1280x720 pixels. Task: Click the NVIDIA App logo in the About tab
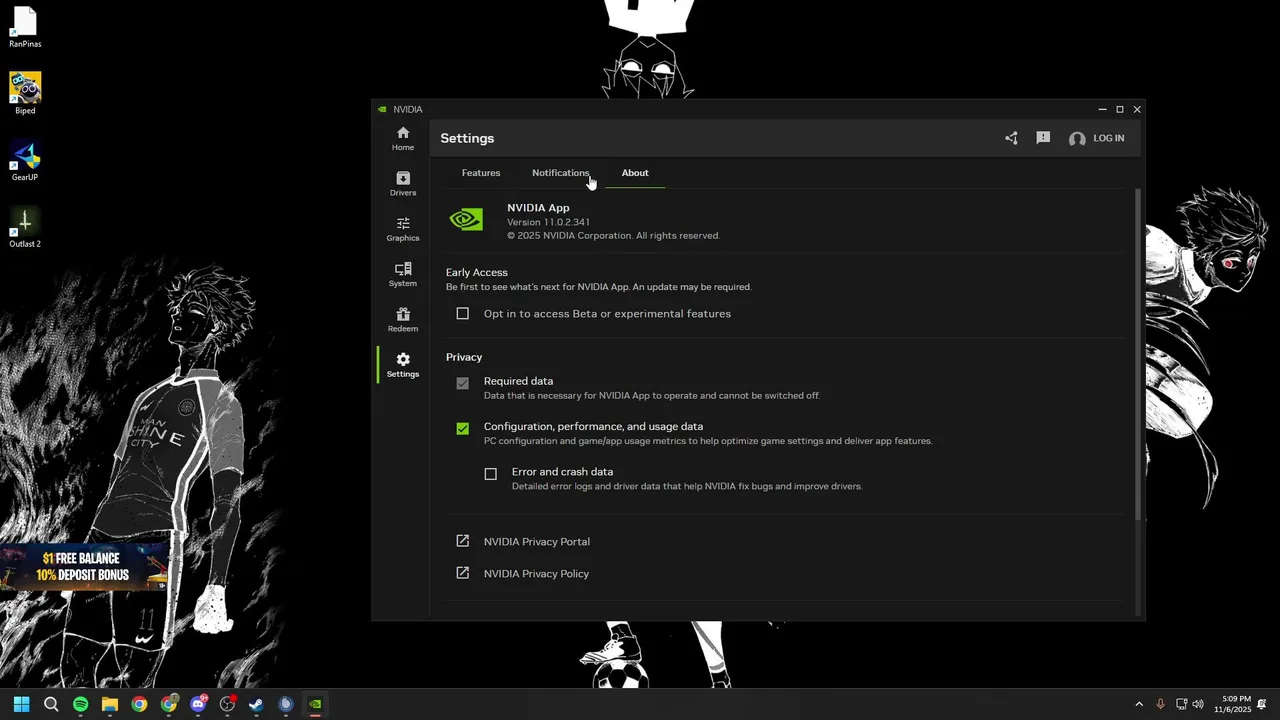[466, 220]
